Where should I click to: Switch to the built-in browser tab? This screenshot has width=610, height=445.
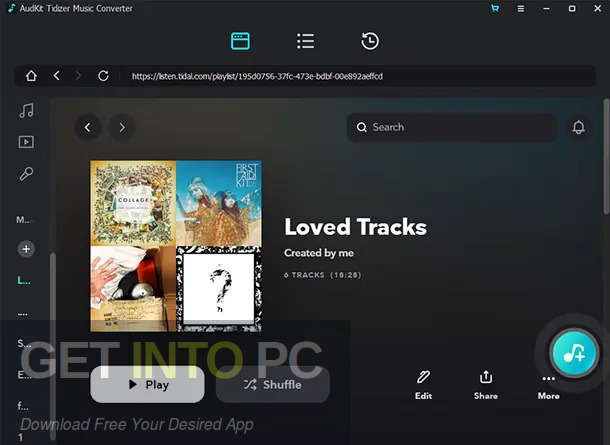point(240,41)
